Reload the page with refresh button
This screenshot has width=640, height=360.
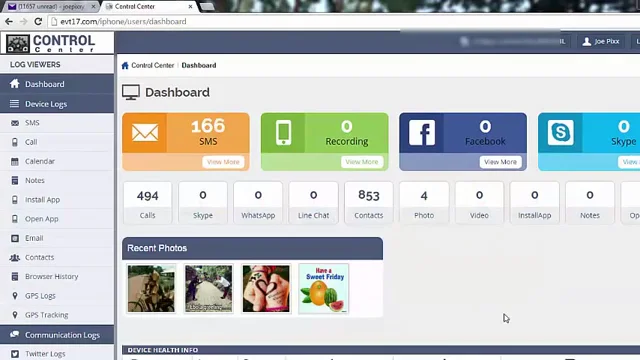click(x=38, y=22)
